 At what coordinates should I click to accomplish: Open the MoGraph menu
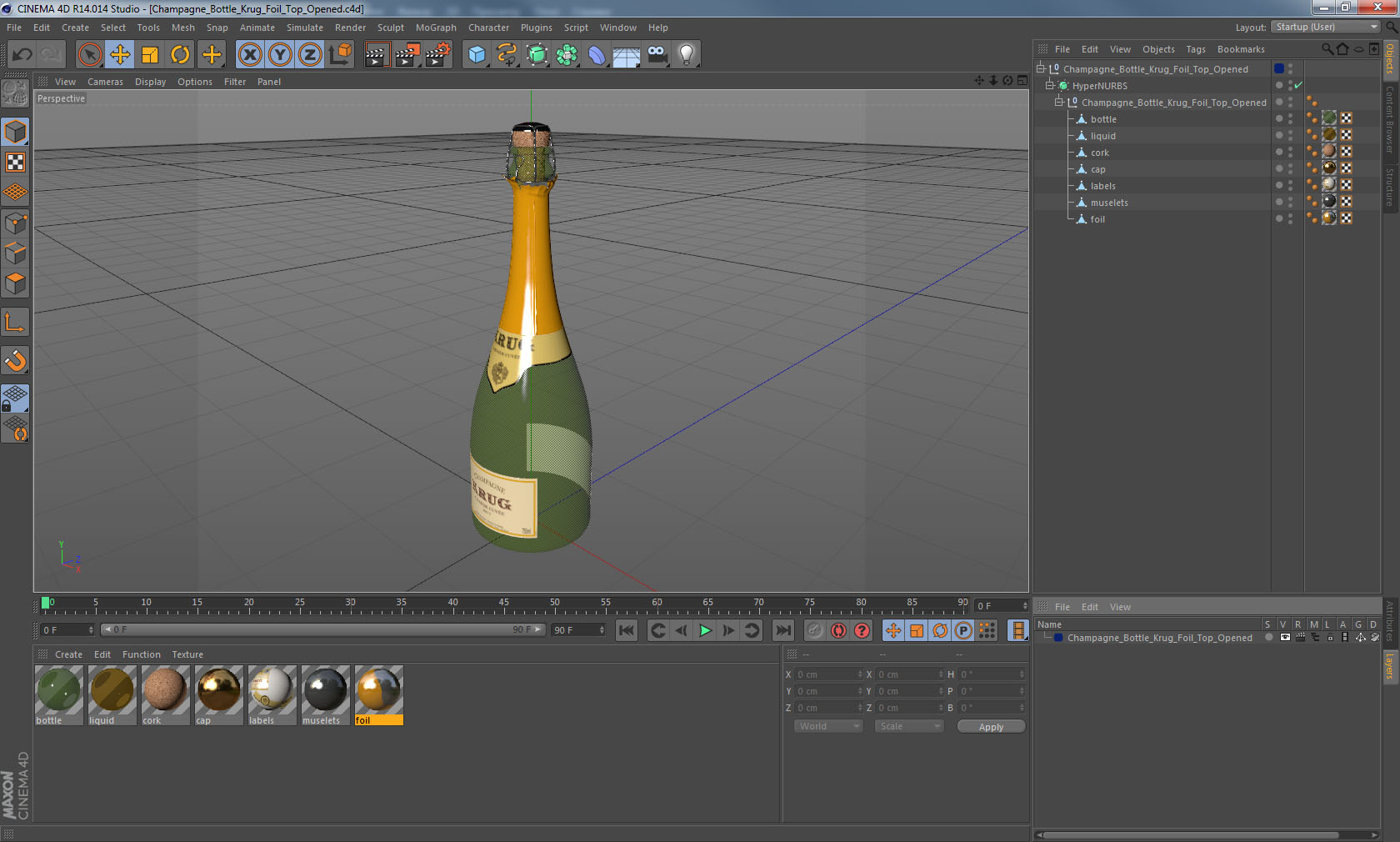click(436, 28)
